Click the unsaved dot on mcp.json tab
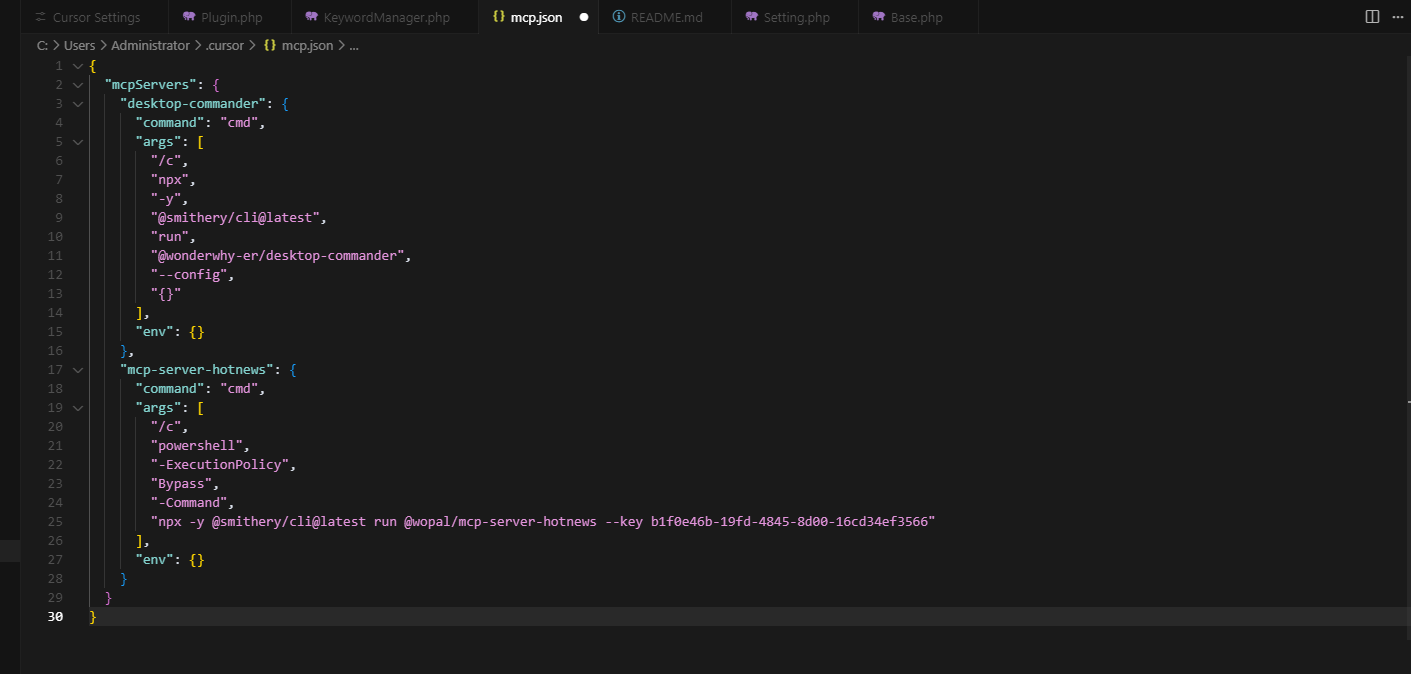1411x674 pixels. click(x=583, y=17)
